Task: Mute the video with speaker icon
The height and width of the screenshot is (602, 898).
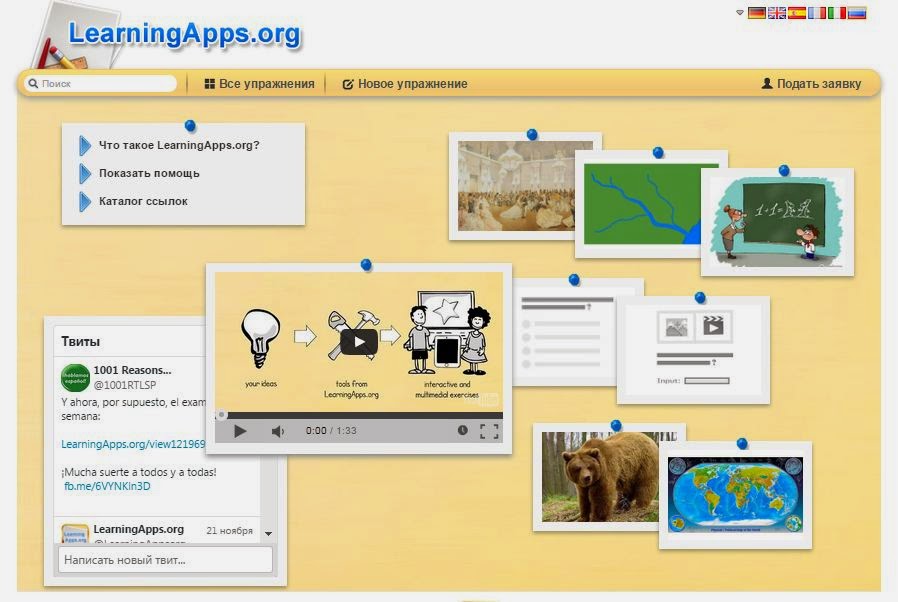Action: (x=278, y=431)
